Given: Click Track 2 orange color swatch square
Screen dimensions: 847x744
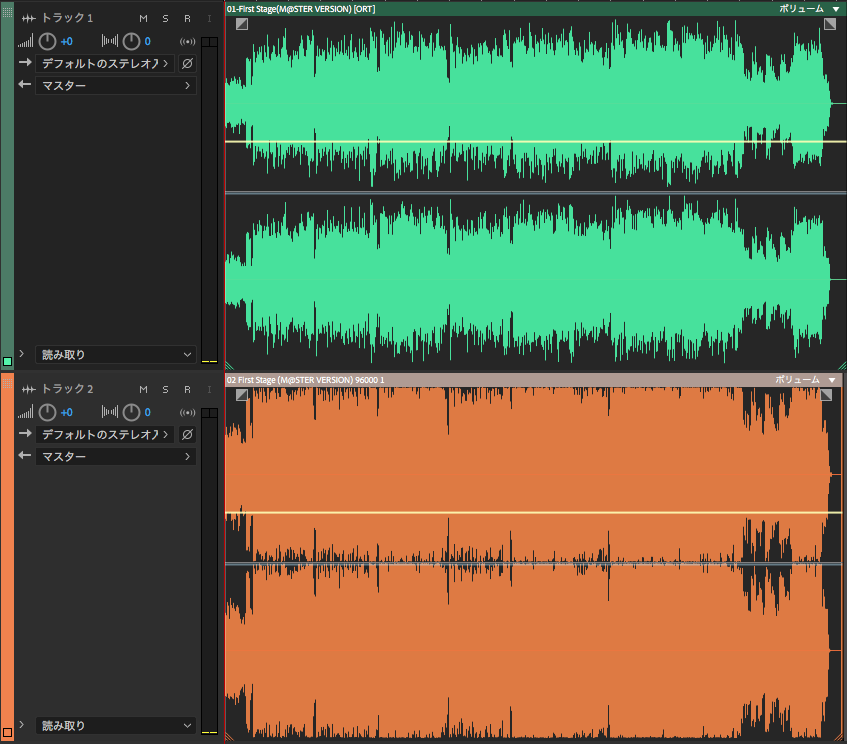Looking at the screenshot, I should click(x=8, y=733).
